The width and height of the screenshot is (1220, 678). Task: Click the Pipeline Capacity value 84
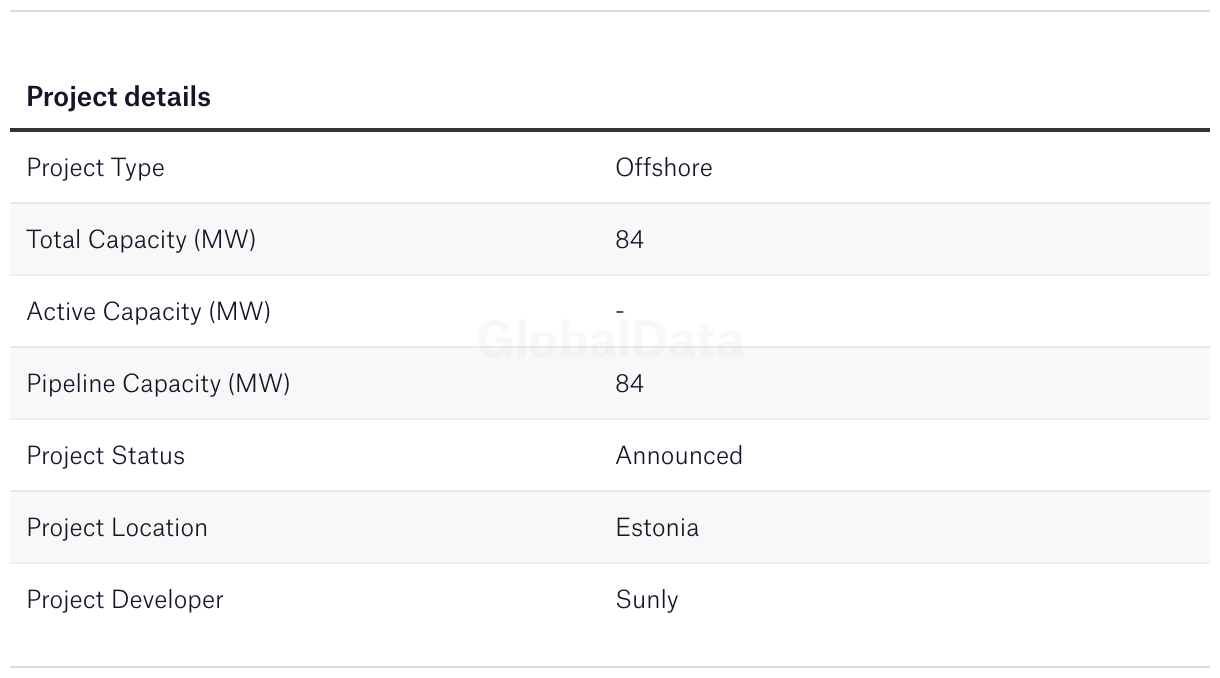click(x=629, y=384)
